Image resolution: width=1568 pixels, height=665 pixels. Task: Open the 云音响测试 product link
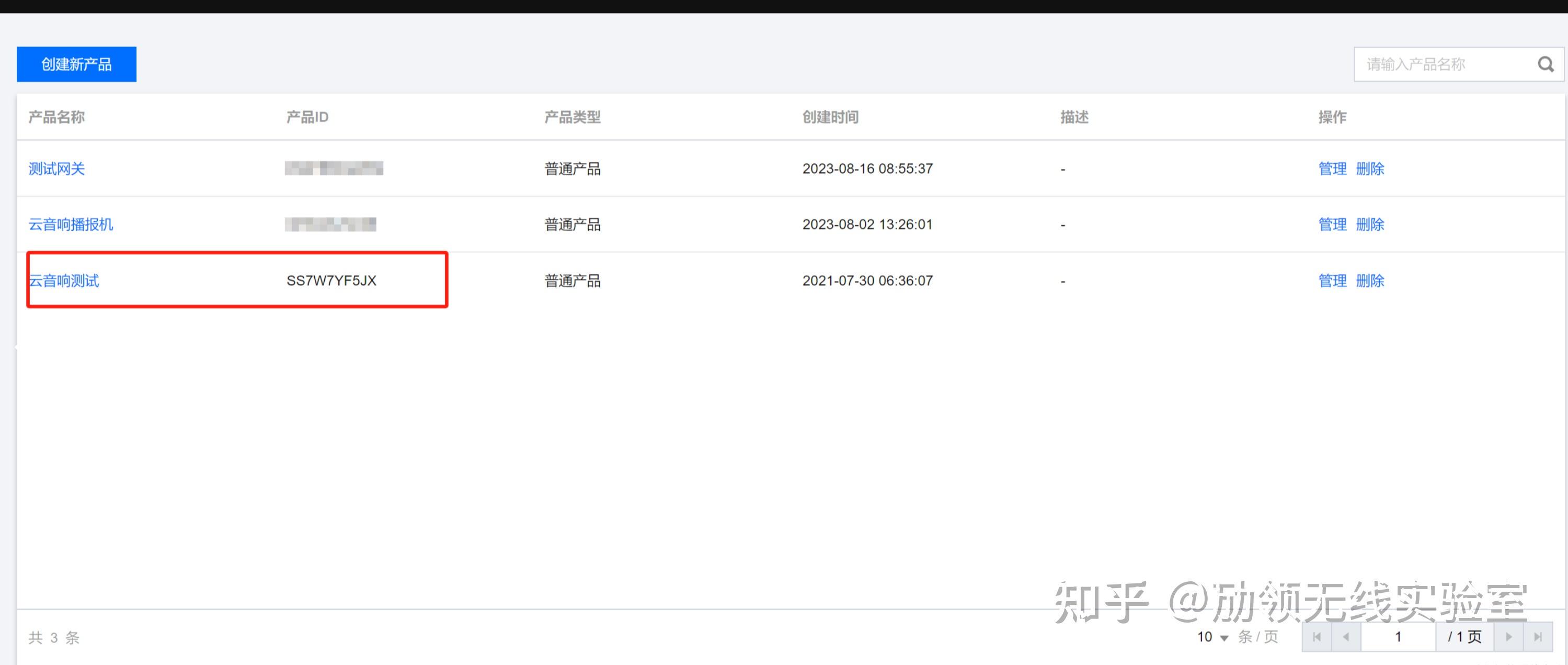pos(64,281)
